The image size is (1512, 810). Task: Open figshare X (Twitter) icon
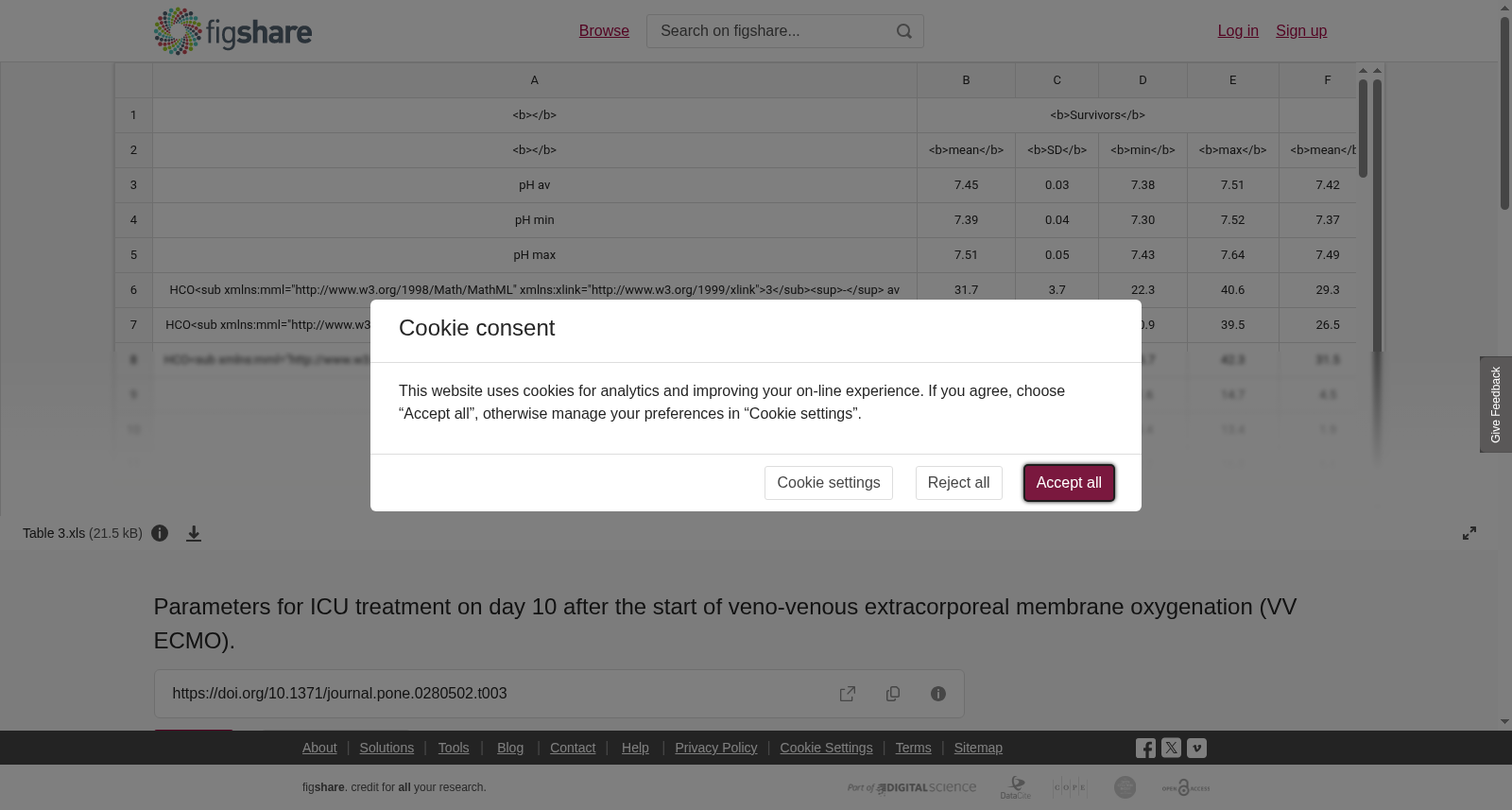click(1171, 748)
